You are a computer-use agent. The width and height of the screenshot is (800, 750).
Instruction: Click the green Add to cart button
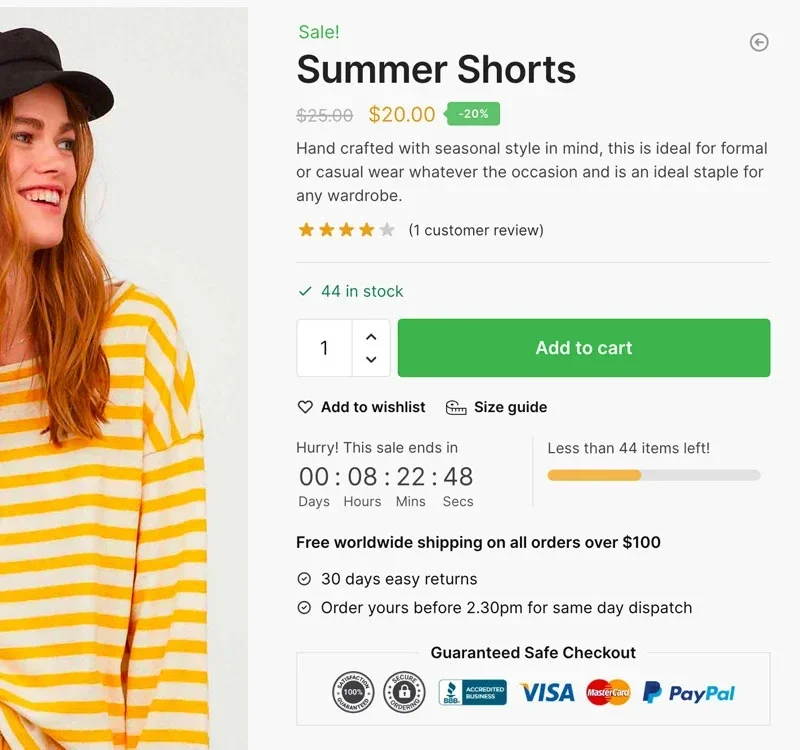click(x=584, y=348)
